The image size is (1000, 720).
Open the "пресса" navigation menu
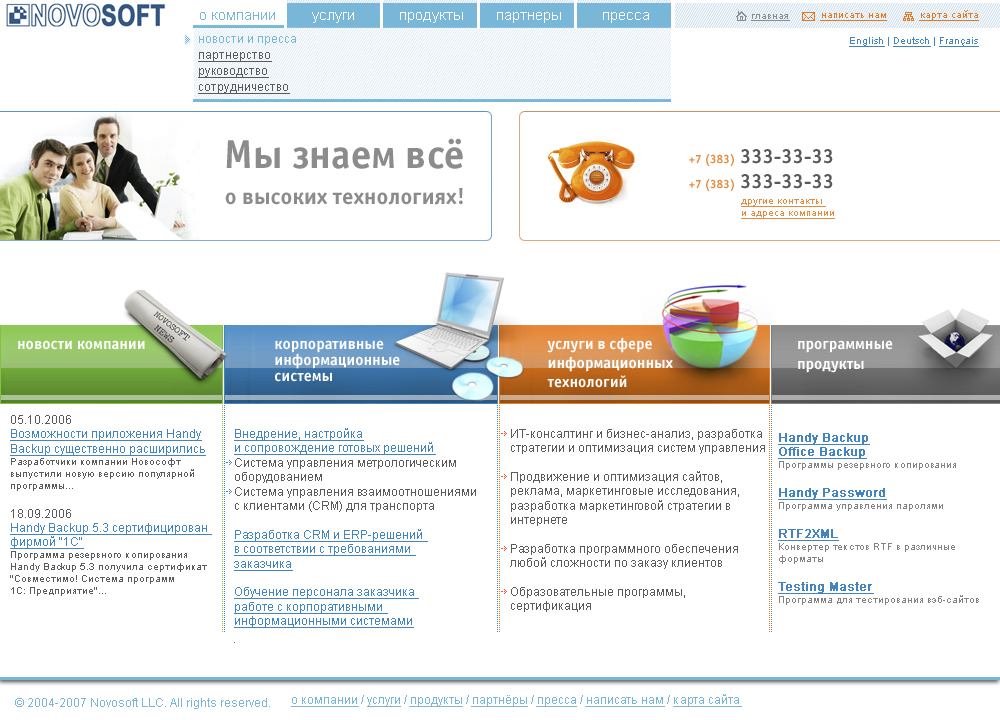click(624, 15)
